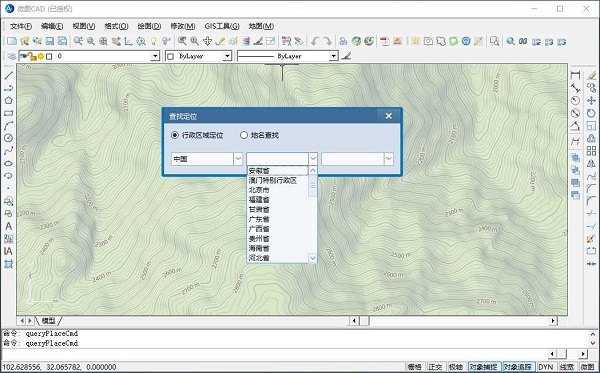Select the Polygon tool in left toolbar

click(8, 100)
